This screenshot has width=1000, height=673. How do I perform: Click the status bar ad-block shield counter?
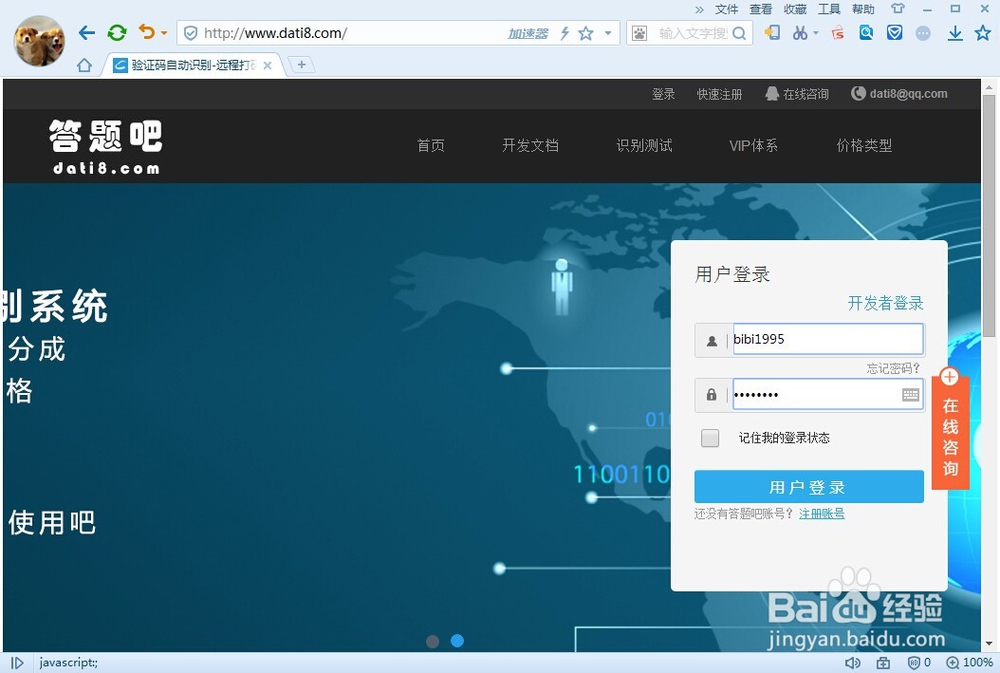919,663
